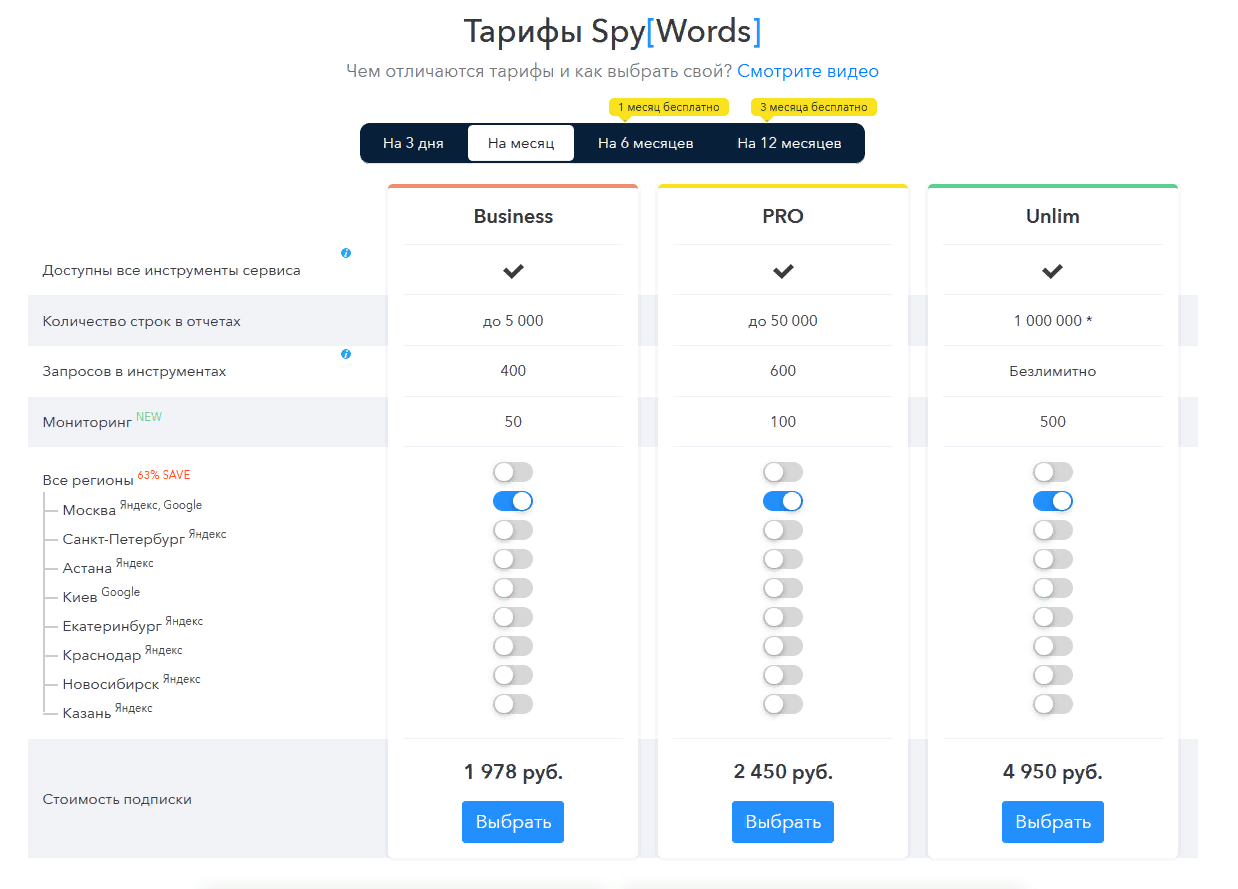Viewport: 1238px width, 889px height.
Task: Enable Все регионы toggle in PRO column
Action: (x=783, y=472)
